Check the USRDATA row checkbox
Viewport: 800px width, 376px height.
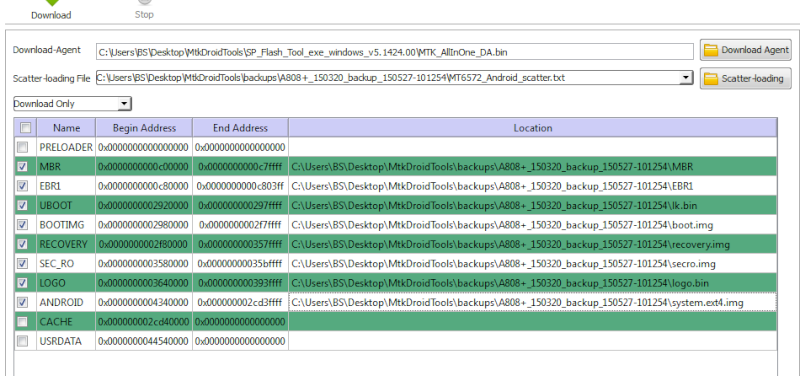point(22,341)
